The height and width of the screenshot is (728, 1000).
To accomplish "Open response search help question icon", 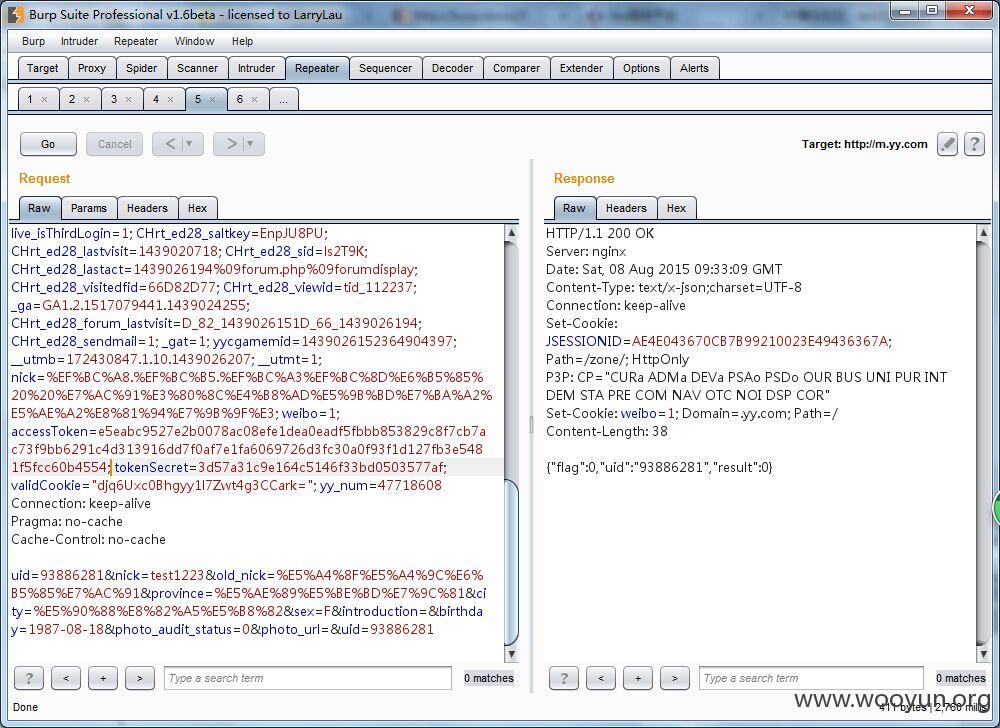I will (x=564, y=678).
